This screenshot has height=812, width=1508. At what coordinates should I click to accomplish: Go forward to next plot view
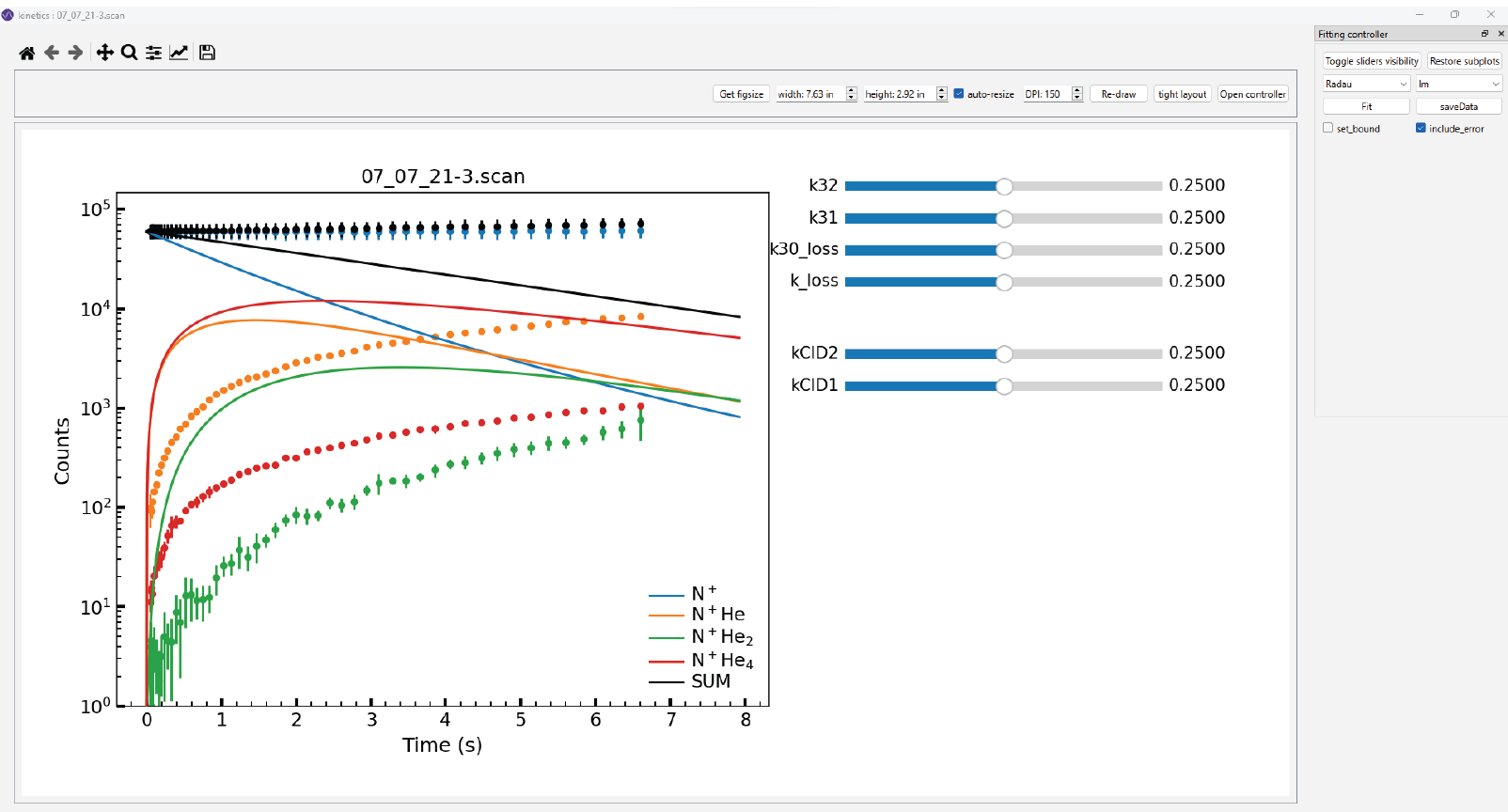[x=76, y=53]
